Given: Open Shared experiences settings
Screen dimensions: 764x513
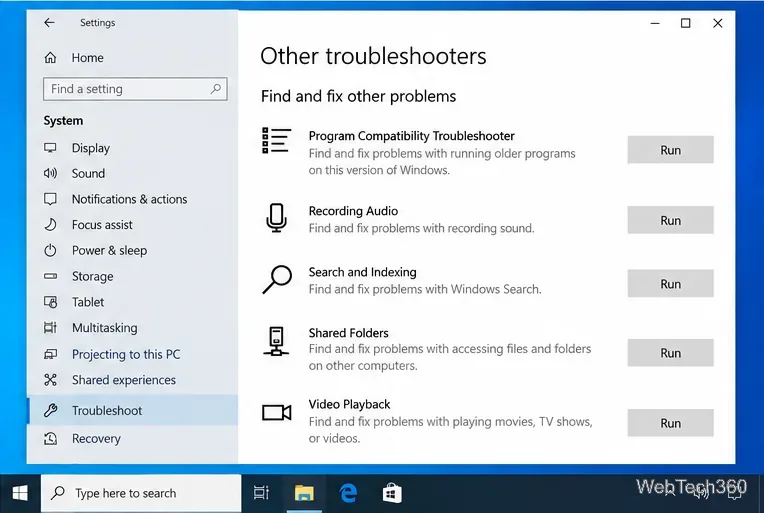Looking at the screenshot, I should coord(124,380).
